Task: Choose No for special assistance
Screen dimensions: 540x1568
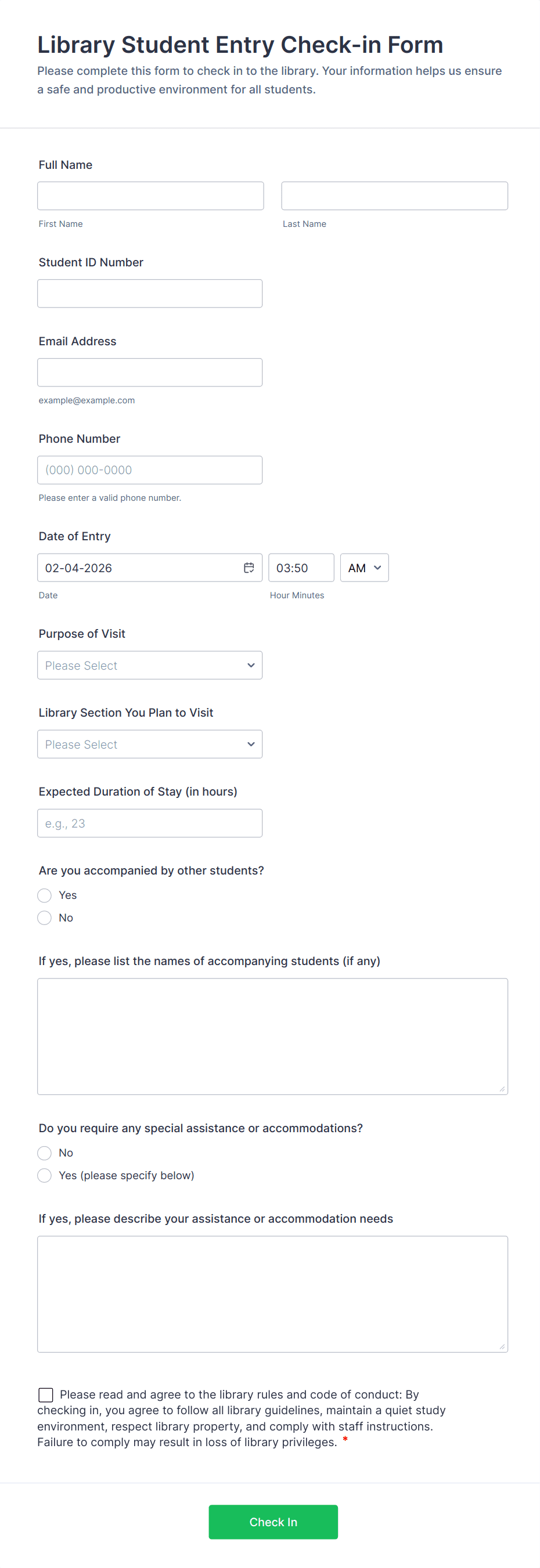Action: click(x=45, y=1152)
